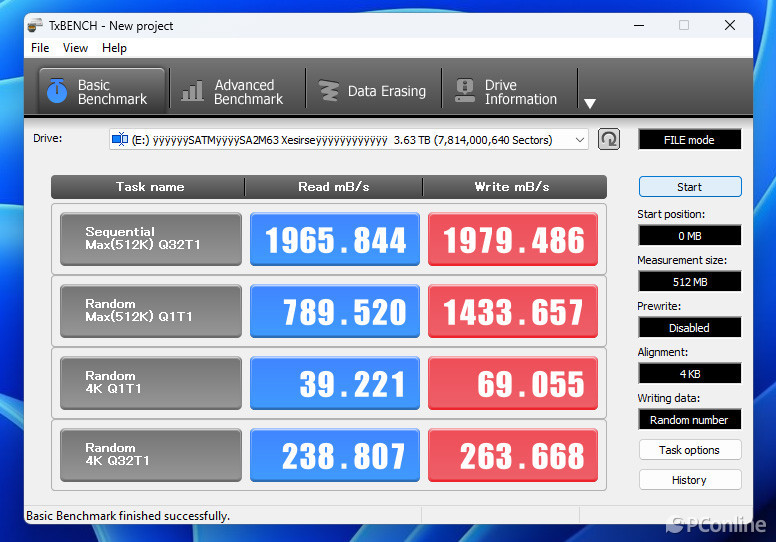The image size is (776, 542).
Task: Select sequential write result 1979.486
Action: pos(513,239)
